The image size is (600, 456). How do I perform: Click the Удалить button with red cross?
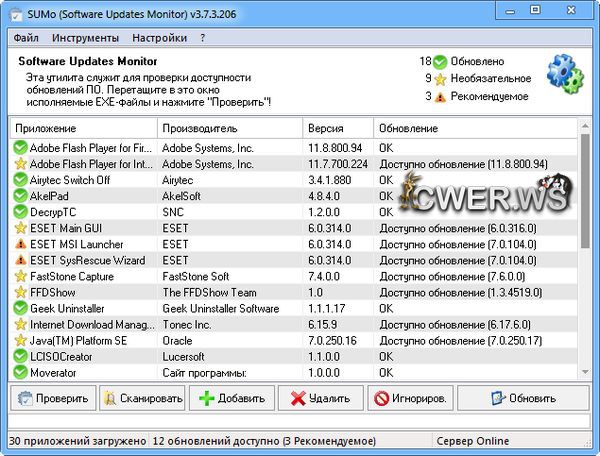(x=320, y=398)
